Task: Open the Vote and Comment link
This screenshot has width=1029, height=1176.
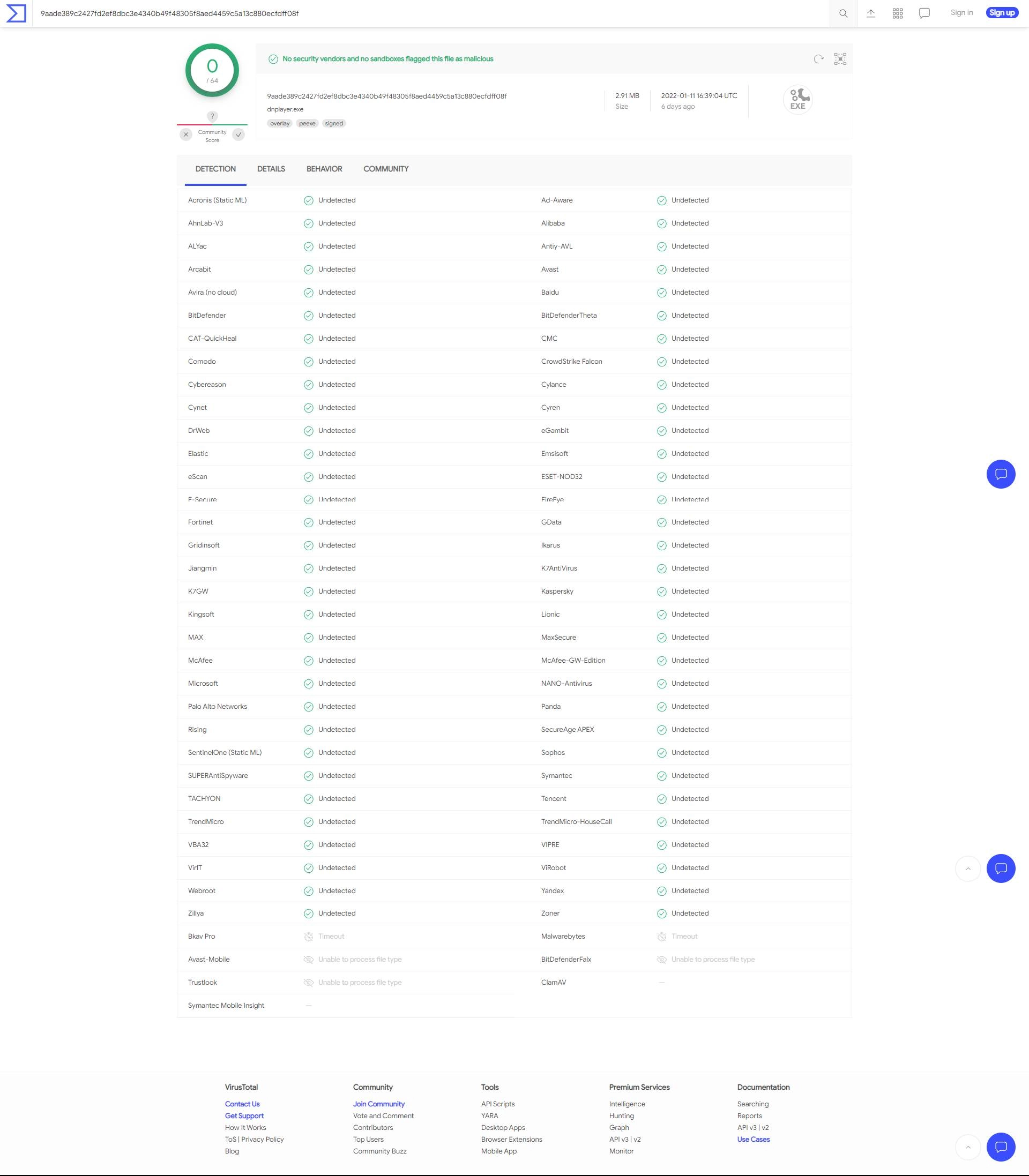Action: [383, 1116]
